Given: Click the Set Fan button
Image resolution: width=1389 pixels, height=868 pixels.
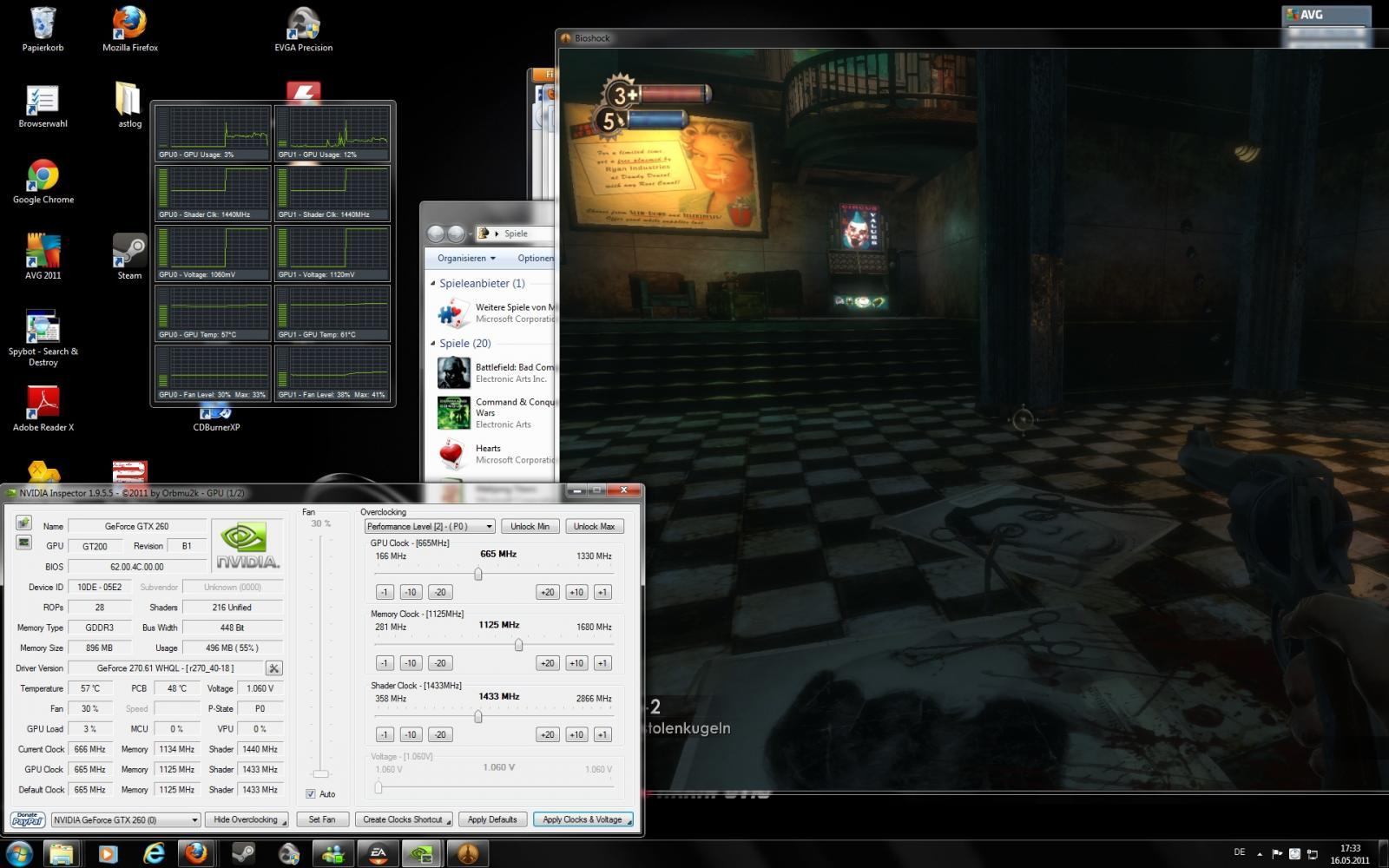Looking at the screenshot, I should pyautogui.click(x=322, y=819).
